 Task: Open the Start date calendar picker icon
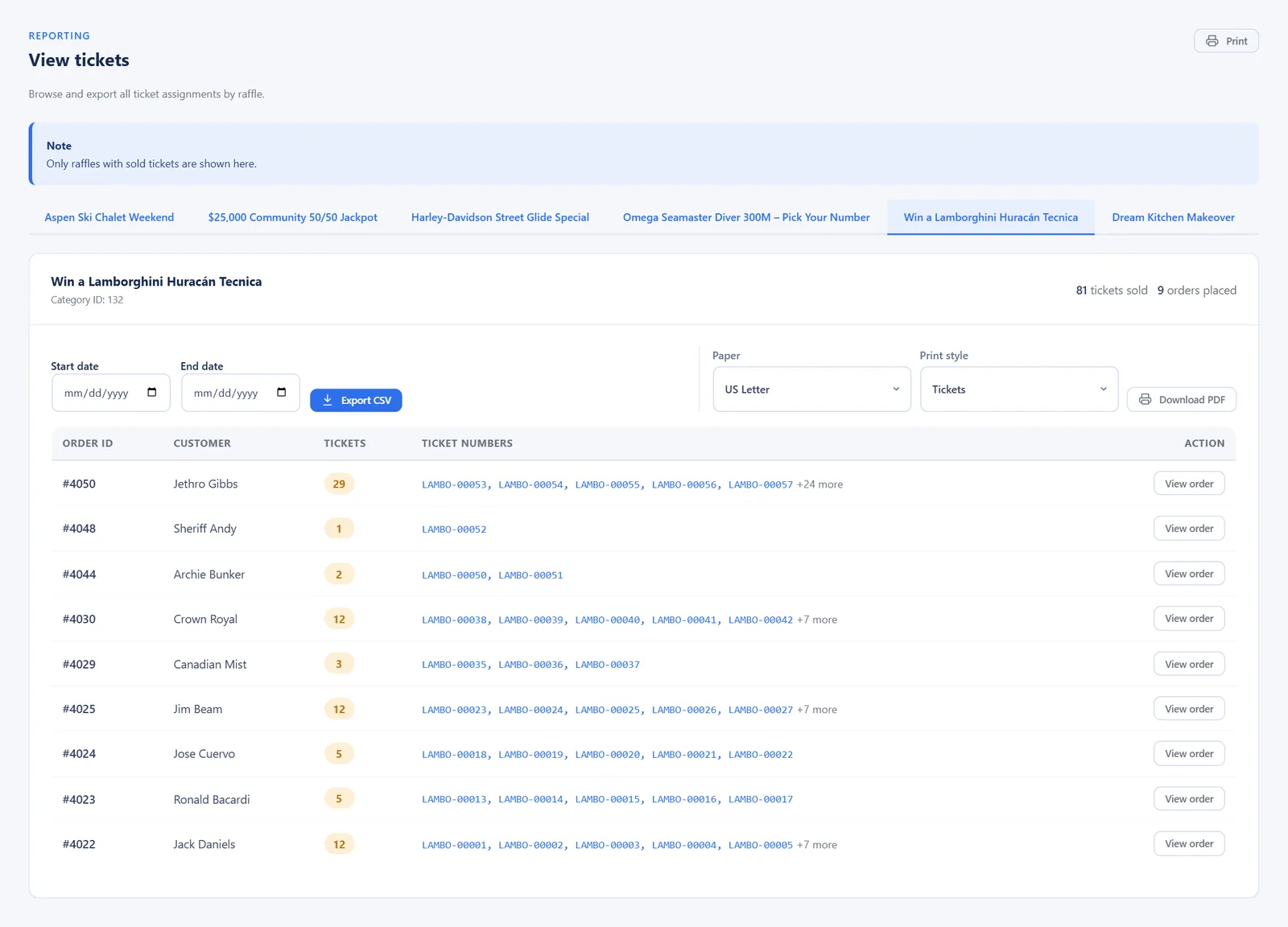tap(152, 393)
